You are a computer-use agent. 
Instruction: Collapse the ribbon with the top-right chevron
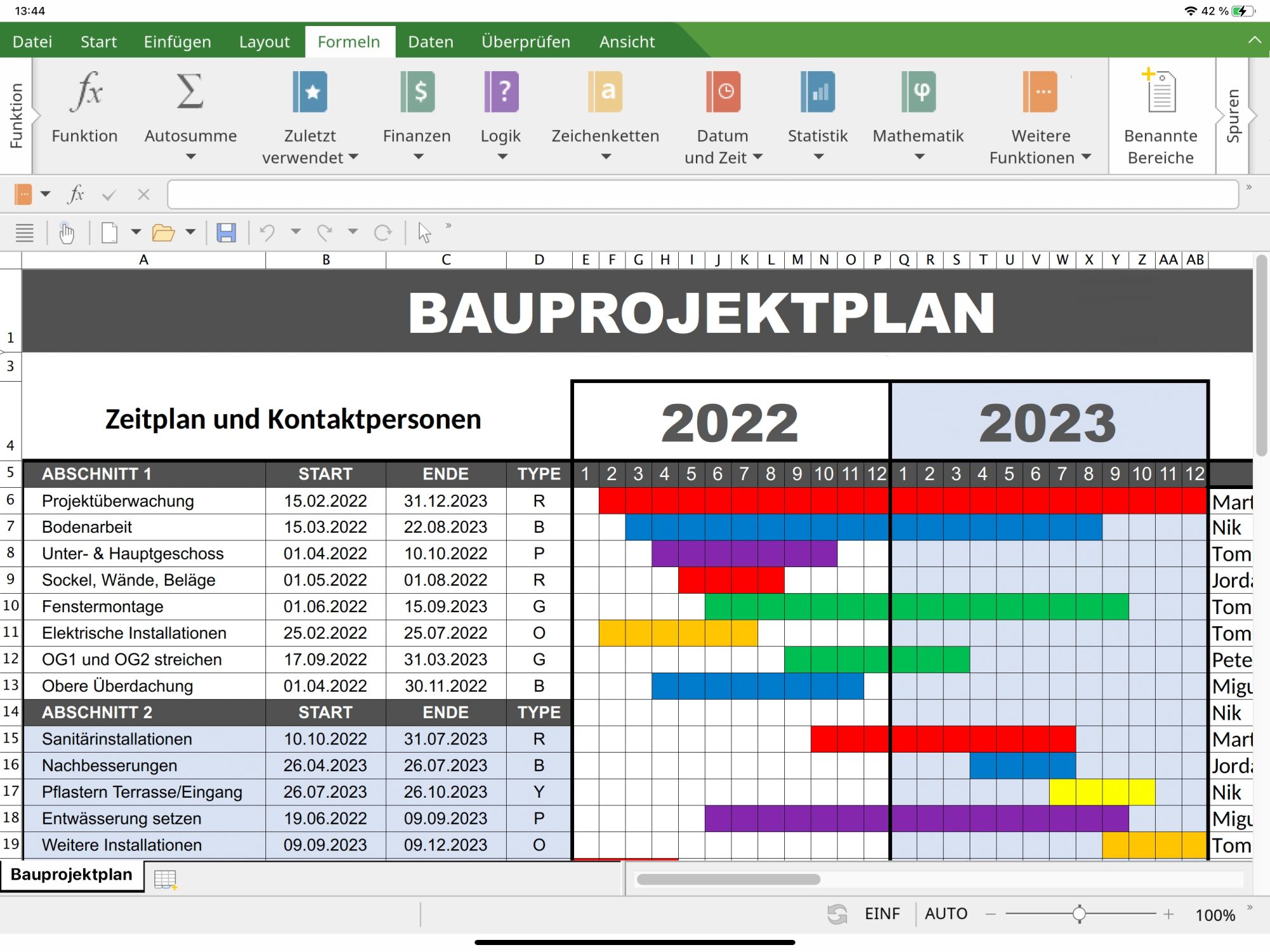pyautogui.click(x=1255, y=40)
